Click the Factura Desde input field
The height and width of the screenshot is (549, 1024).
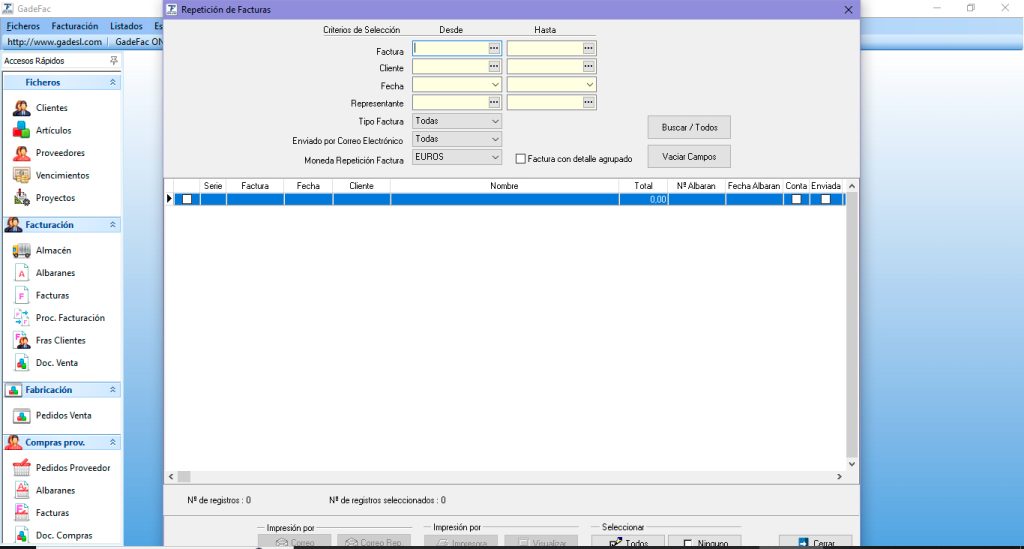450,48
